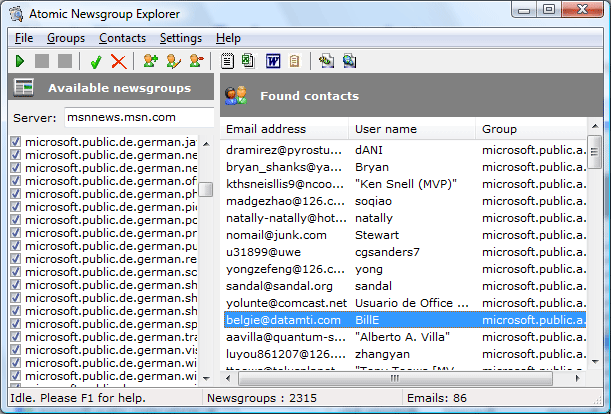This screenshot has width=611, height=414.
Task: Copy contacts with the clipboard icon
Action: pyautogui.click(x=295, y=61)
